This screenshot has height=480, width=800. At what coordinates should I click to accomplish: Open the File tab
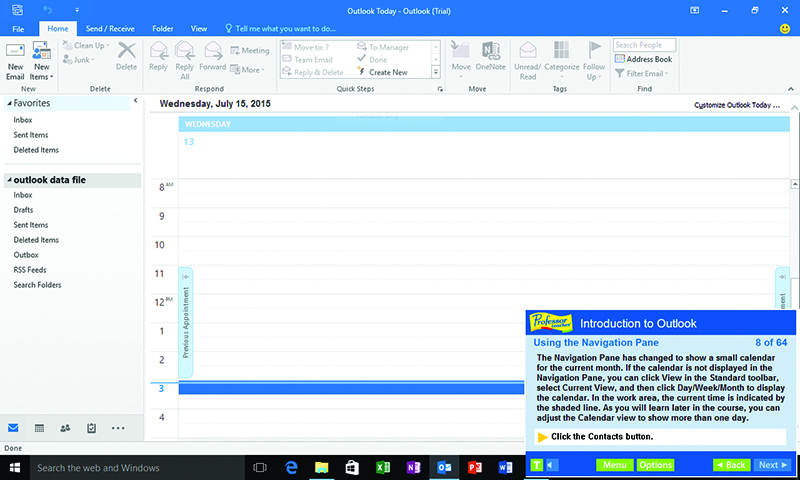18,29
